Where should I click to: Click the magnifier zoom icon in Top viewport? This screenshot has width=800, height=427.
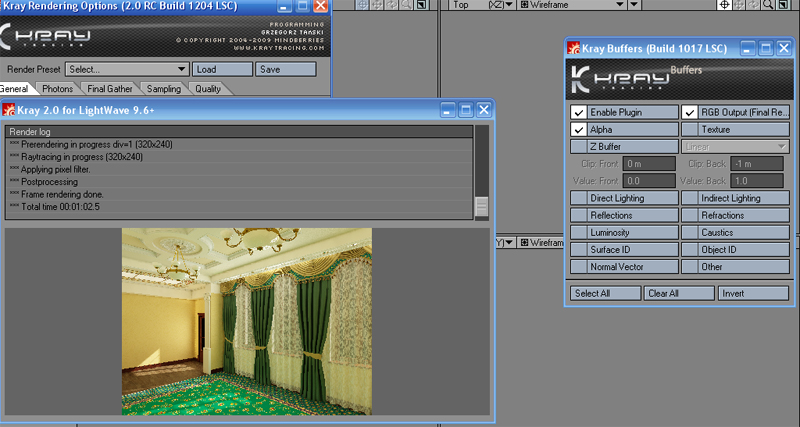point(767,5)
